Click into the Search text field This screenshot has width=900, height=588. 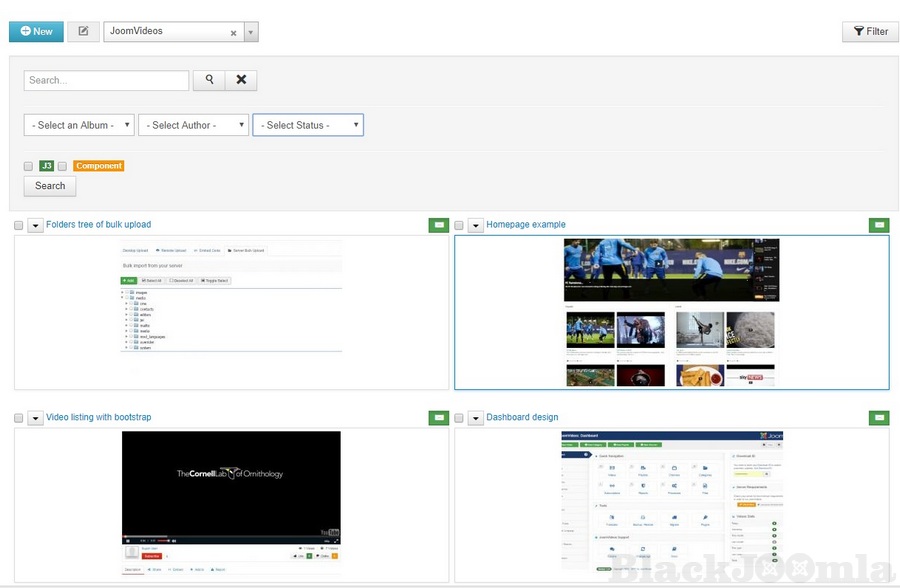[x=106, y=80]
